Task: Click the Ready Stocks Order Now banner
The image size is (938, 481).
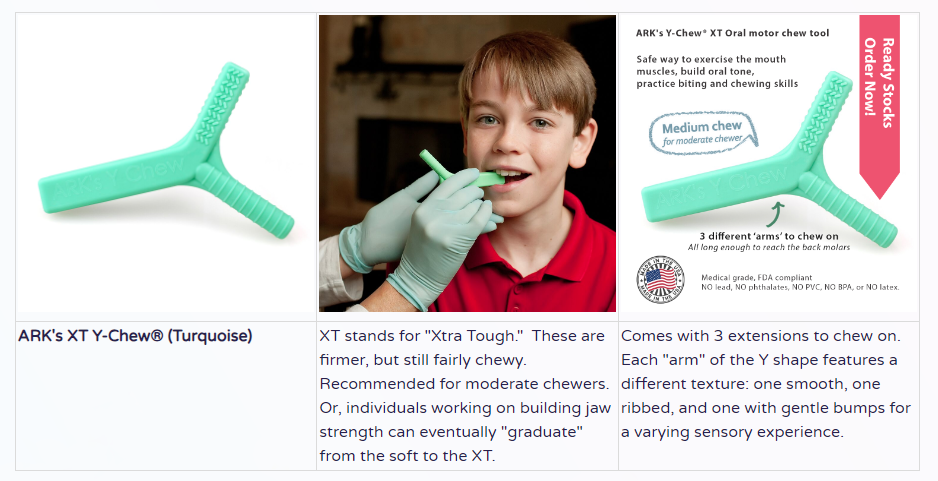Action: [x=879, y=106]
